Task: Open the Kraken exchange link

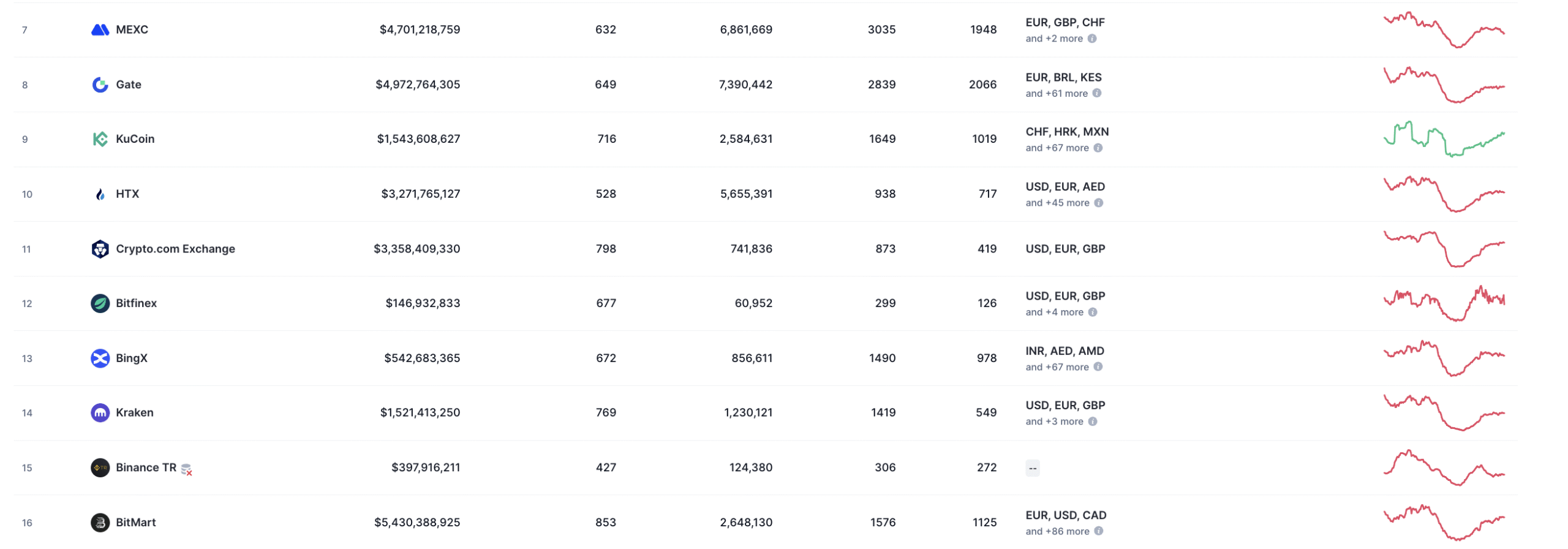Action: (135, 413)
